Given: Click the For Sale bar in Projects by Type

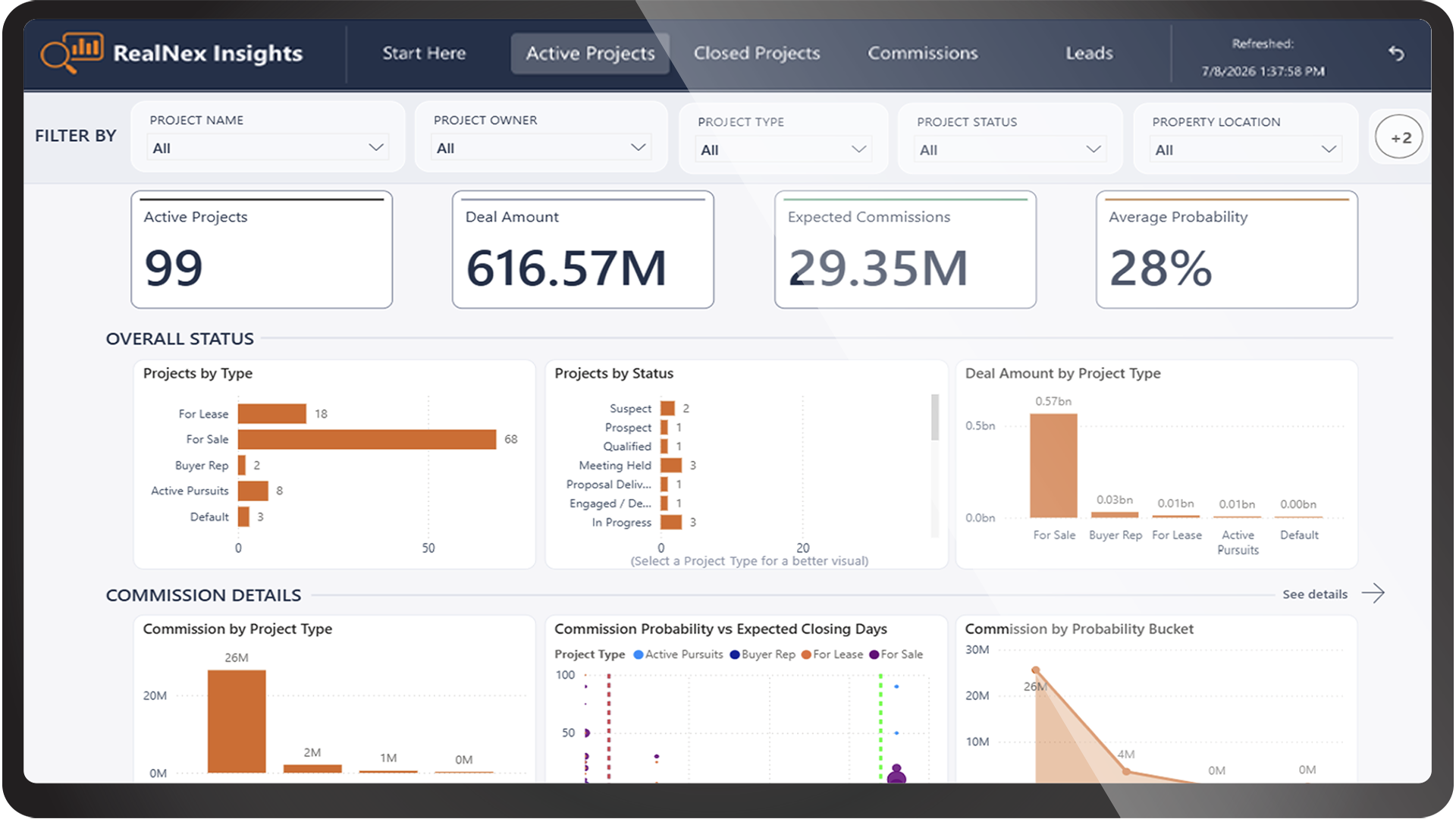Looking at the screenshot, I should click(x=367, y=439).
